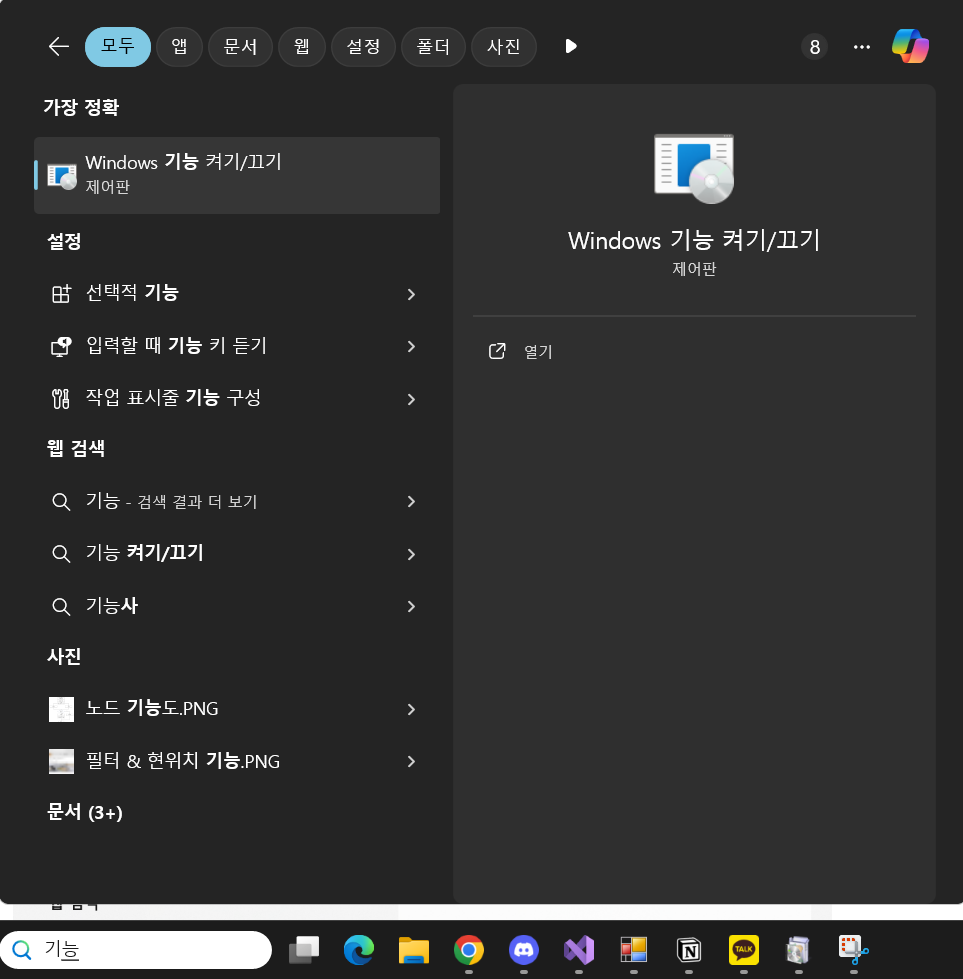Click 열기 to open Windows features
The height and width of the screenshot is (979, 963).
click(538, 352)
